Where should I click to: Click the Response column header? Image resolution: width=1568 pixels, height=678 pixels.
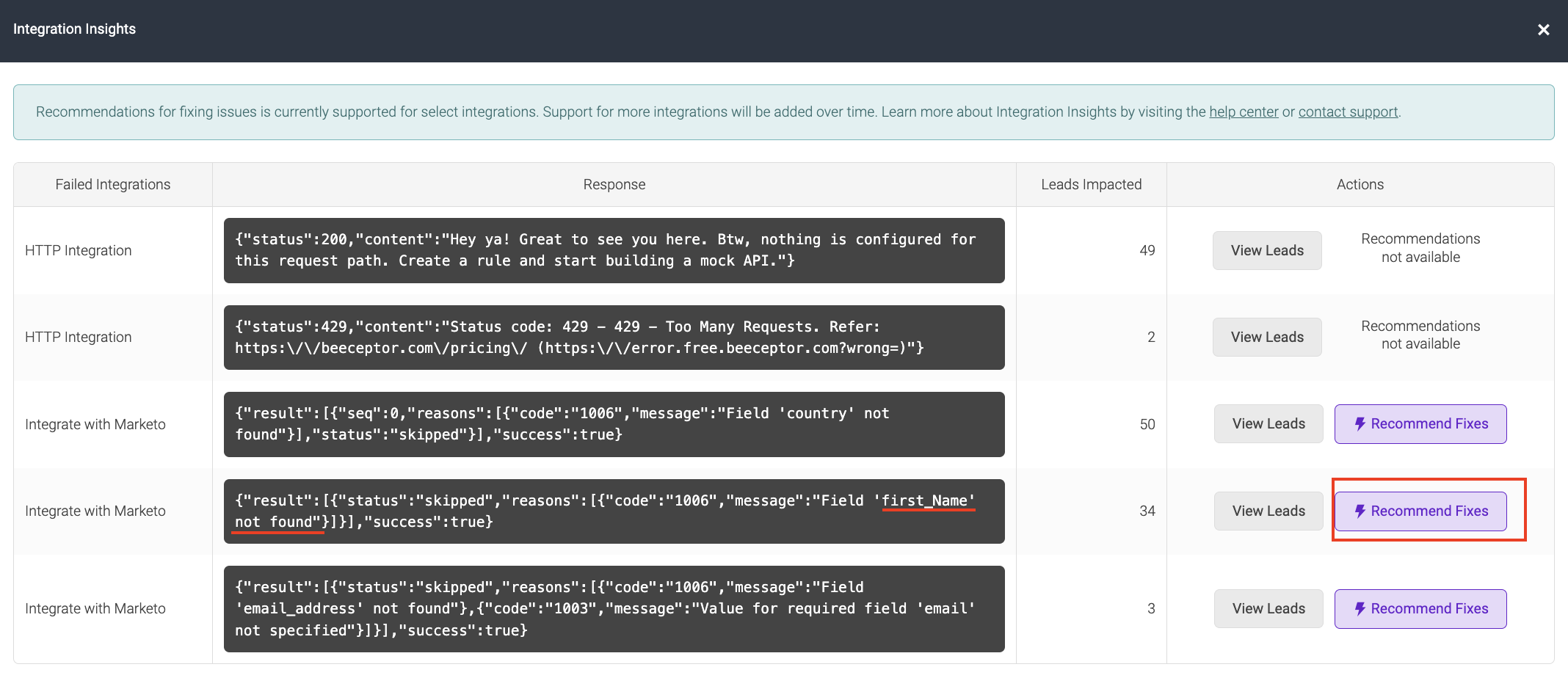click(x=614, y=184)
